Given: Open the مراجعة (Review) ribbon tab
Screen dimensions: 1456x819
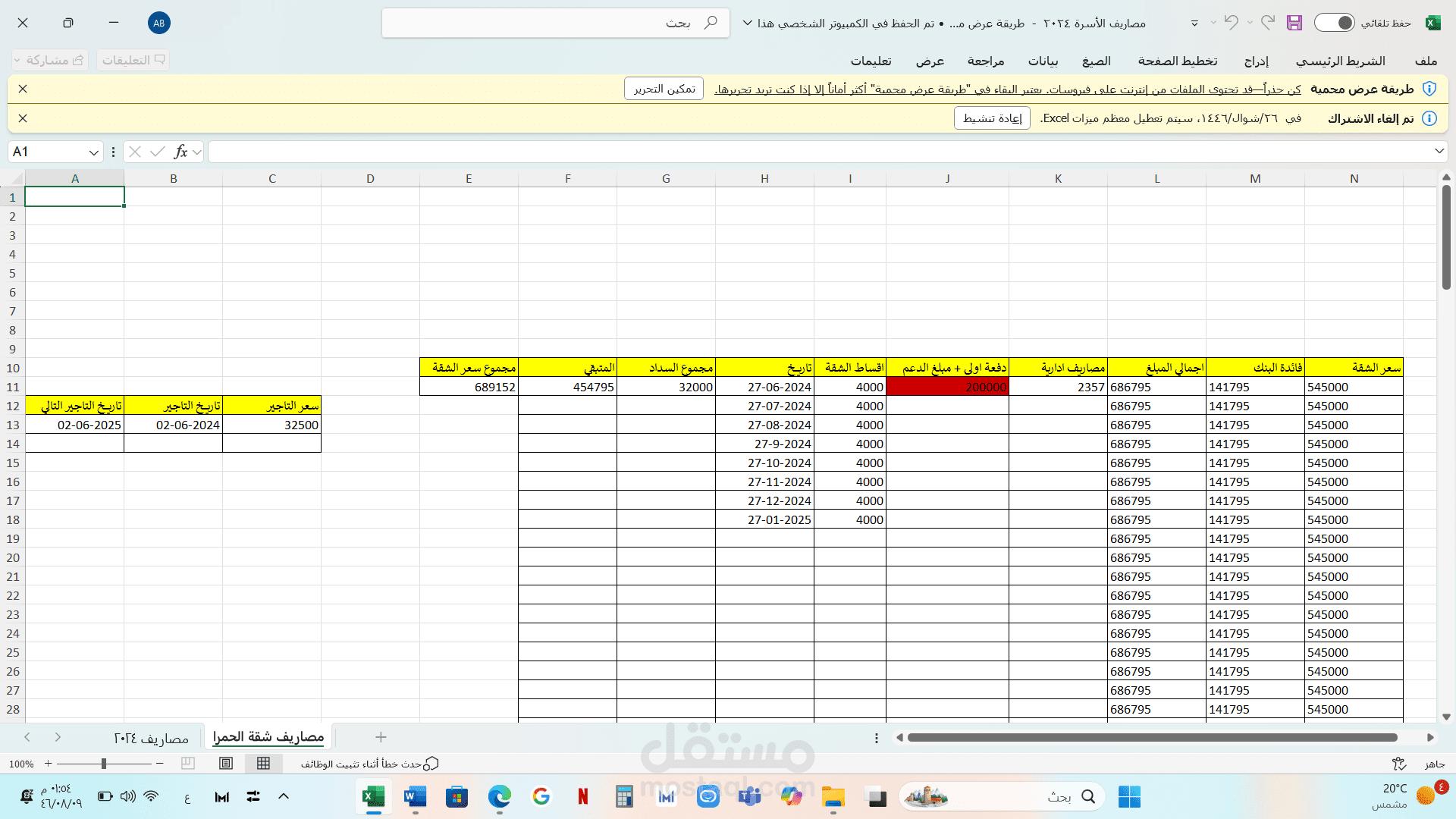Looking at the screenshot, I should 986,61.
